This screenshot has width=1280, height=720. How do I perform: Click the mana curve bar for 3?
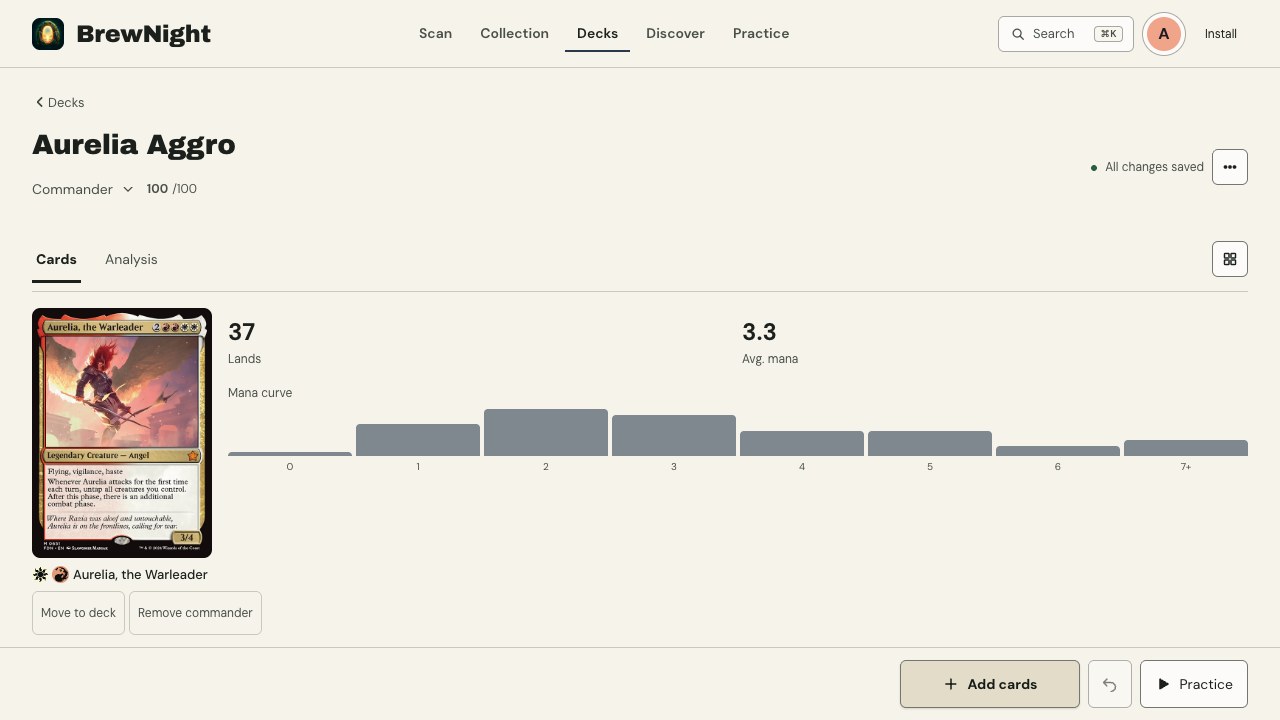(x=674, y=435)
